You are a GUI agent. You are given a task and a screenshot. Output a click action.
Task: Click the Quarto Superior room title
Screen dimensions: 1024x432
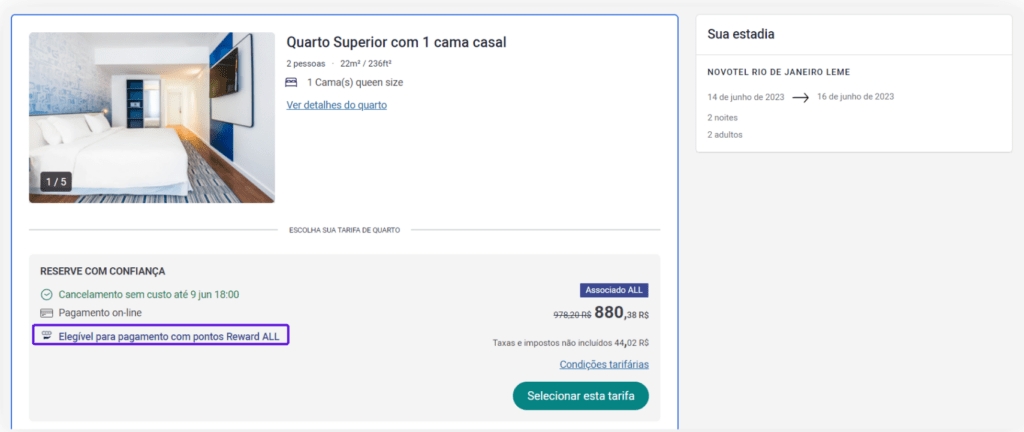pyautogui.click(x=396, y=42)
